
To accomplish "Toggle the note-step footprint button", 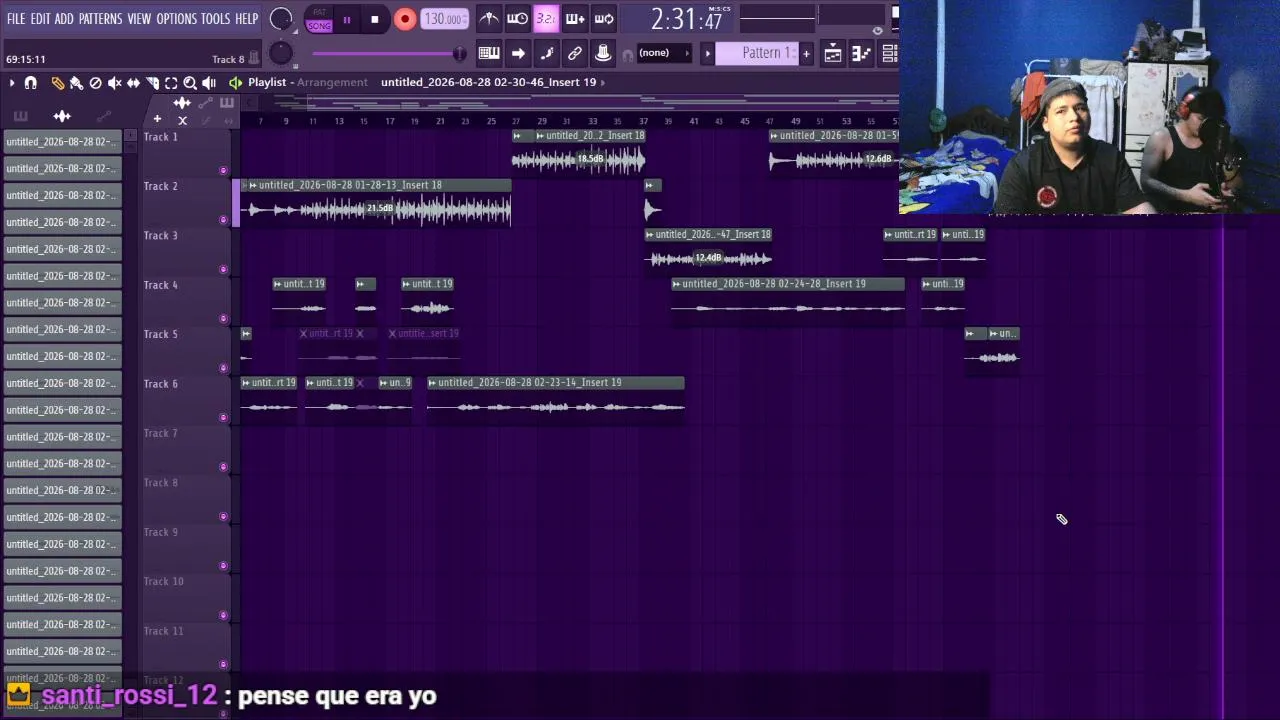I will pyautogui.click(x=546, y=53).
